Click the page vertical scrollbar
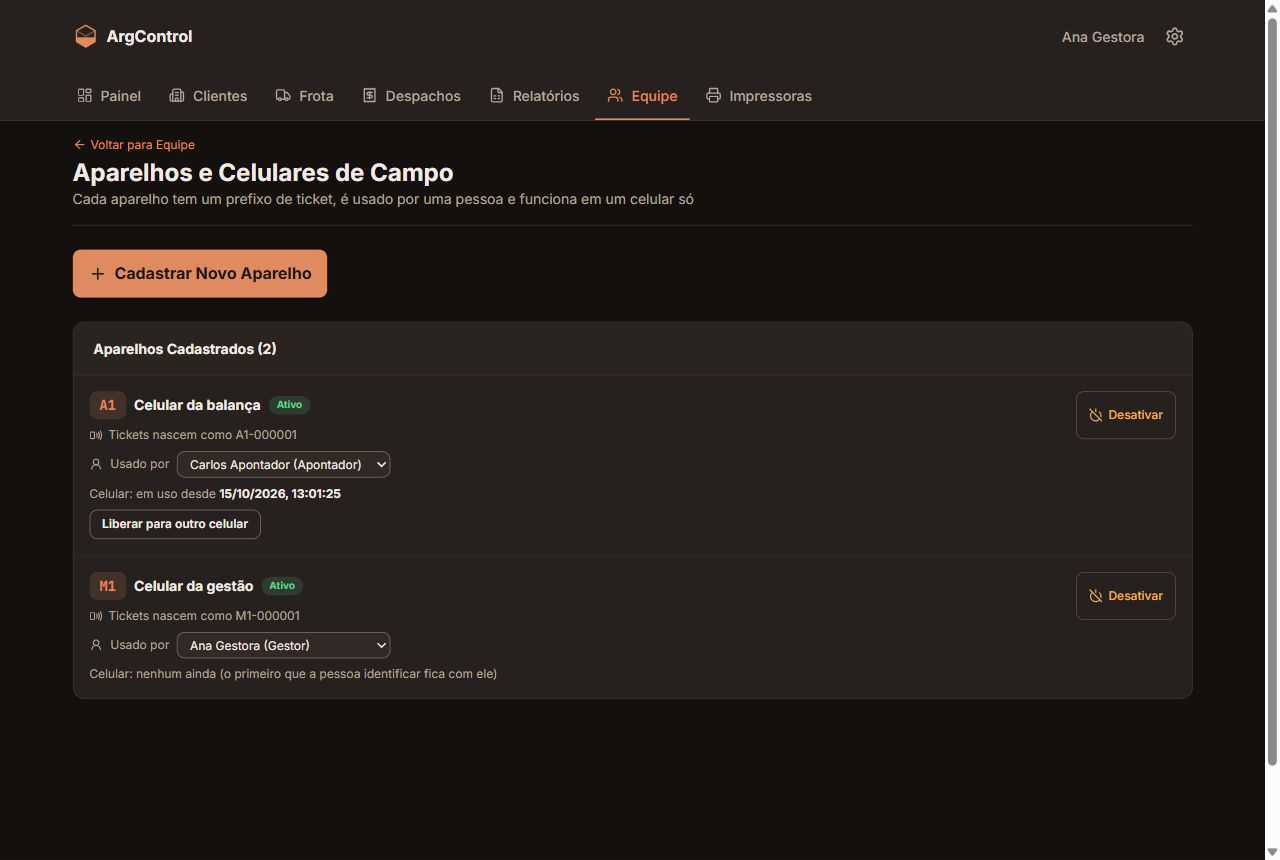The width and height of the screenshot is (1280, 860). click(x=1273, y=390)
